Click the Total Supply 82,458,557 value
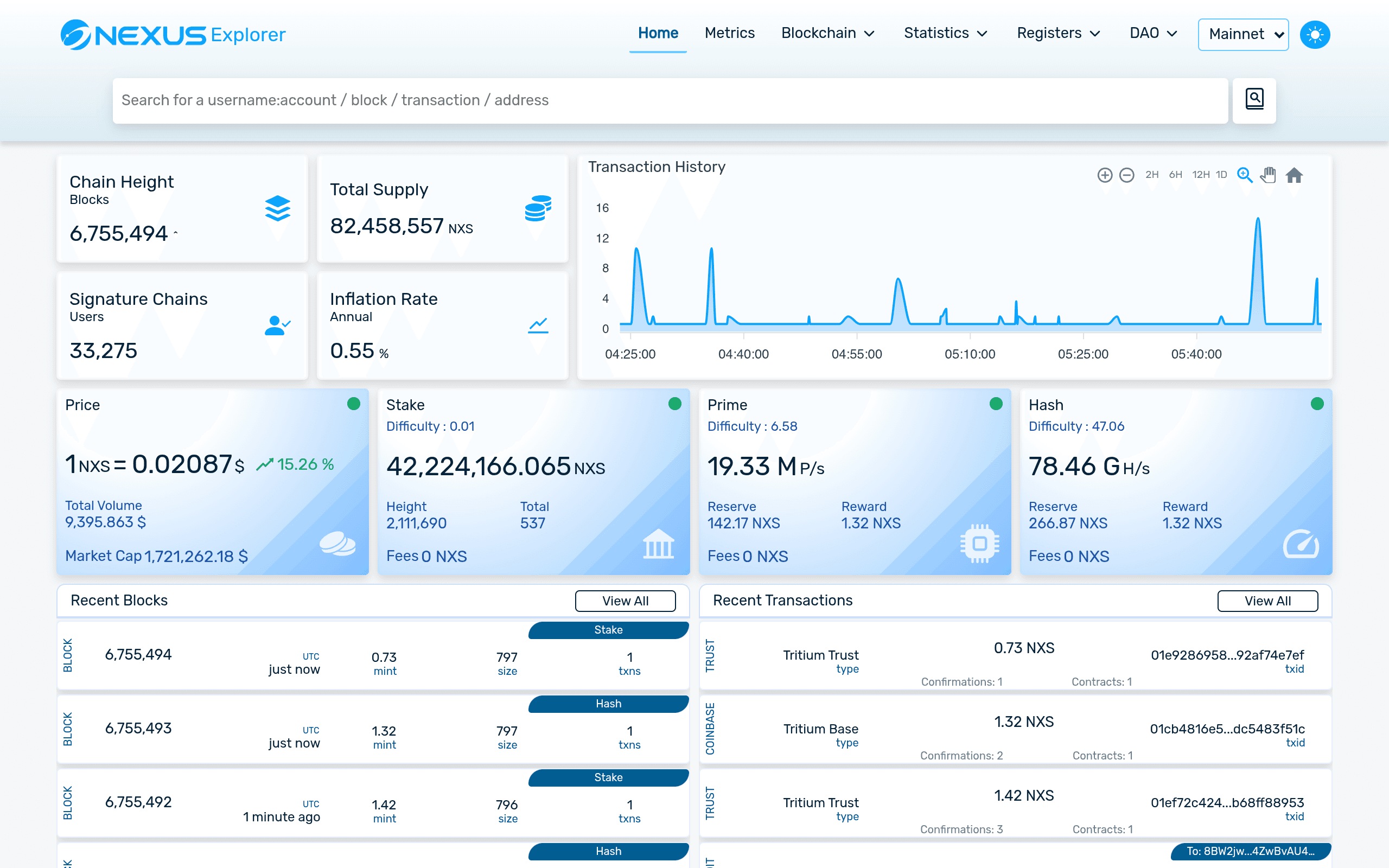The width and height of the screenshot is (1389, 868). (x=387, y=226)
